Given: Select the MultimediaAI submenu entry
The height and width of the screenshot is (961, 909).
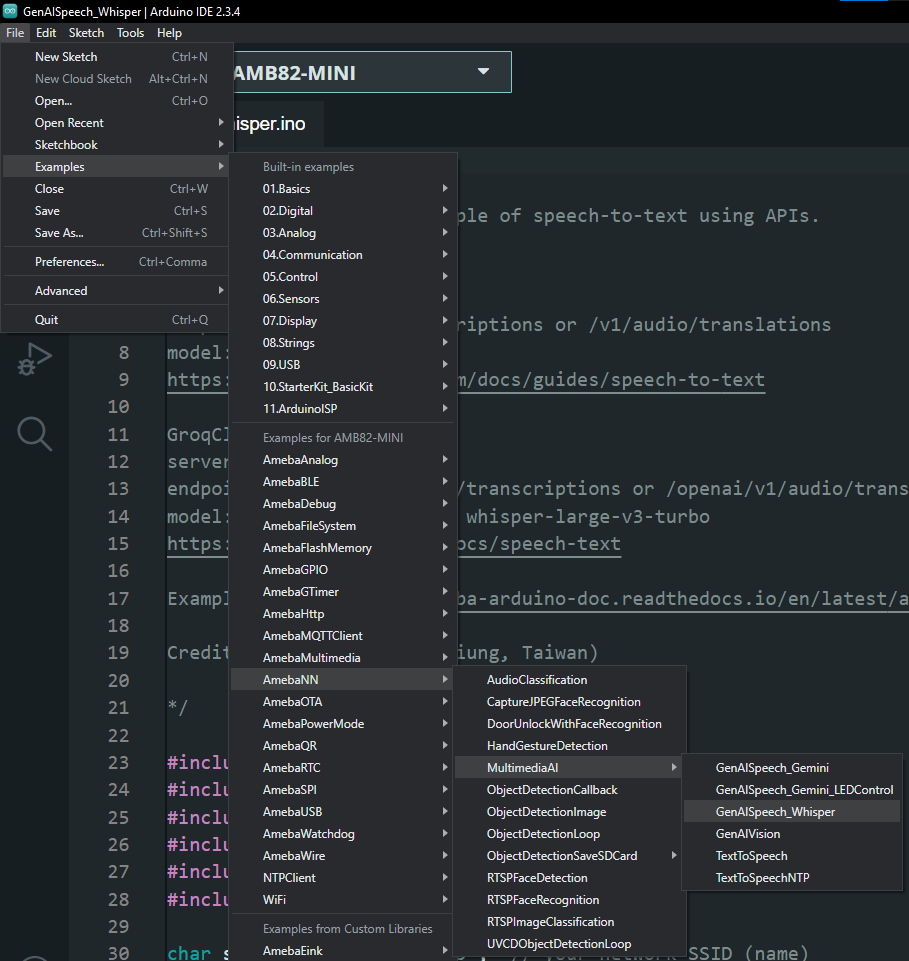Looking at the screenshot, I should [569, 768].
